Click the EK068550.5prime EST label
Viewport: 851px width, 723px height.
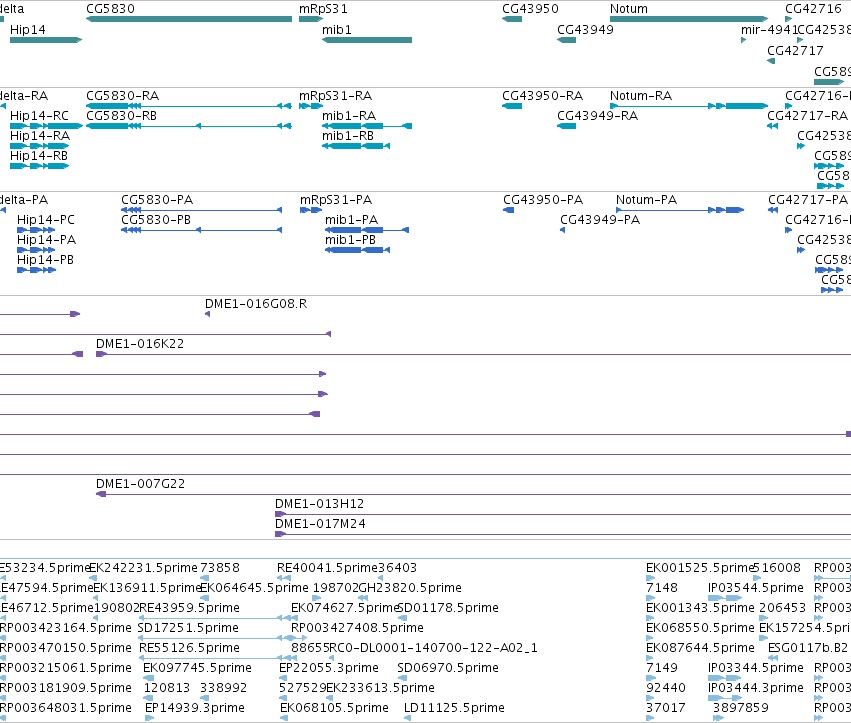[700, 628]
